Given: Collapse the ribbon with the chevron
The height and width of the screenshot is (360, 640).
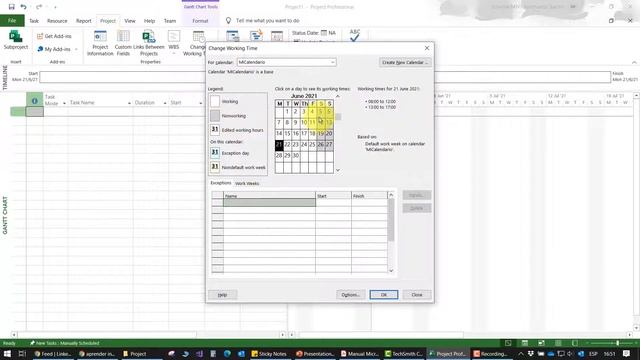Looking at the screenshot, I should (634, 62).
